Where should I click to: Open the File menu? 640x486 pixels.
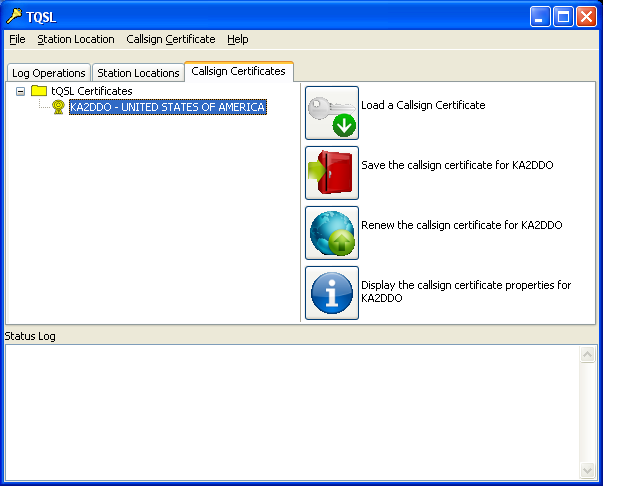point(17,39)
